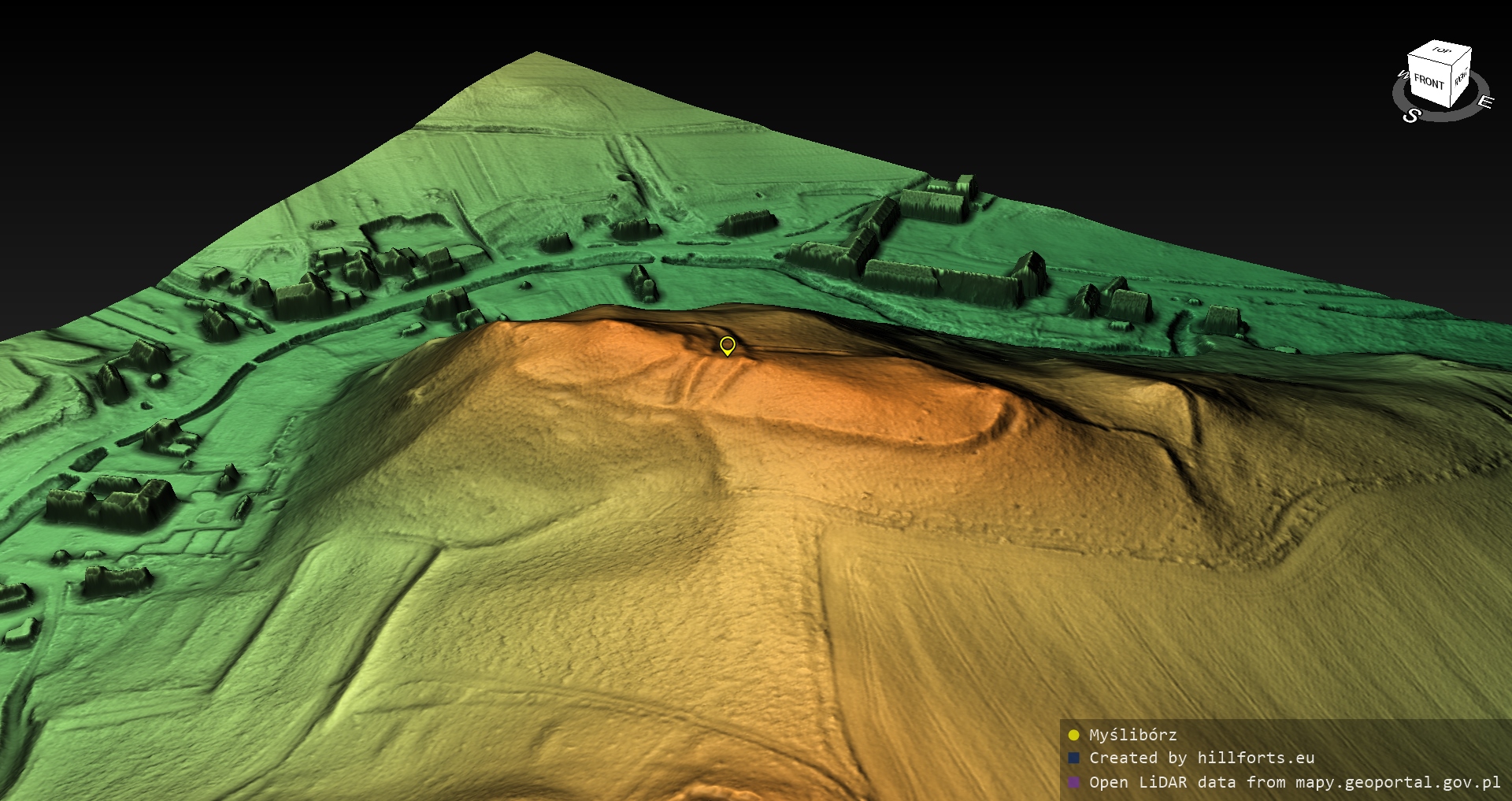Image resolution: width=1512 pixels, height=801 pixels.
Task: Click the yellow location pin on the hillfort
Action: [728, 345]
